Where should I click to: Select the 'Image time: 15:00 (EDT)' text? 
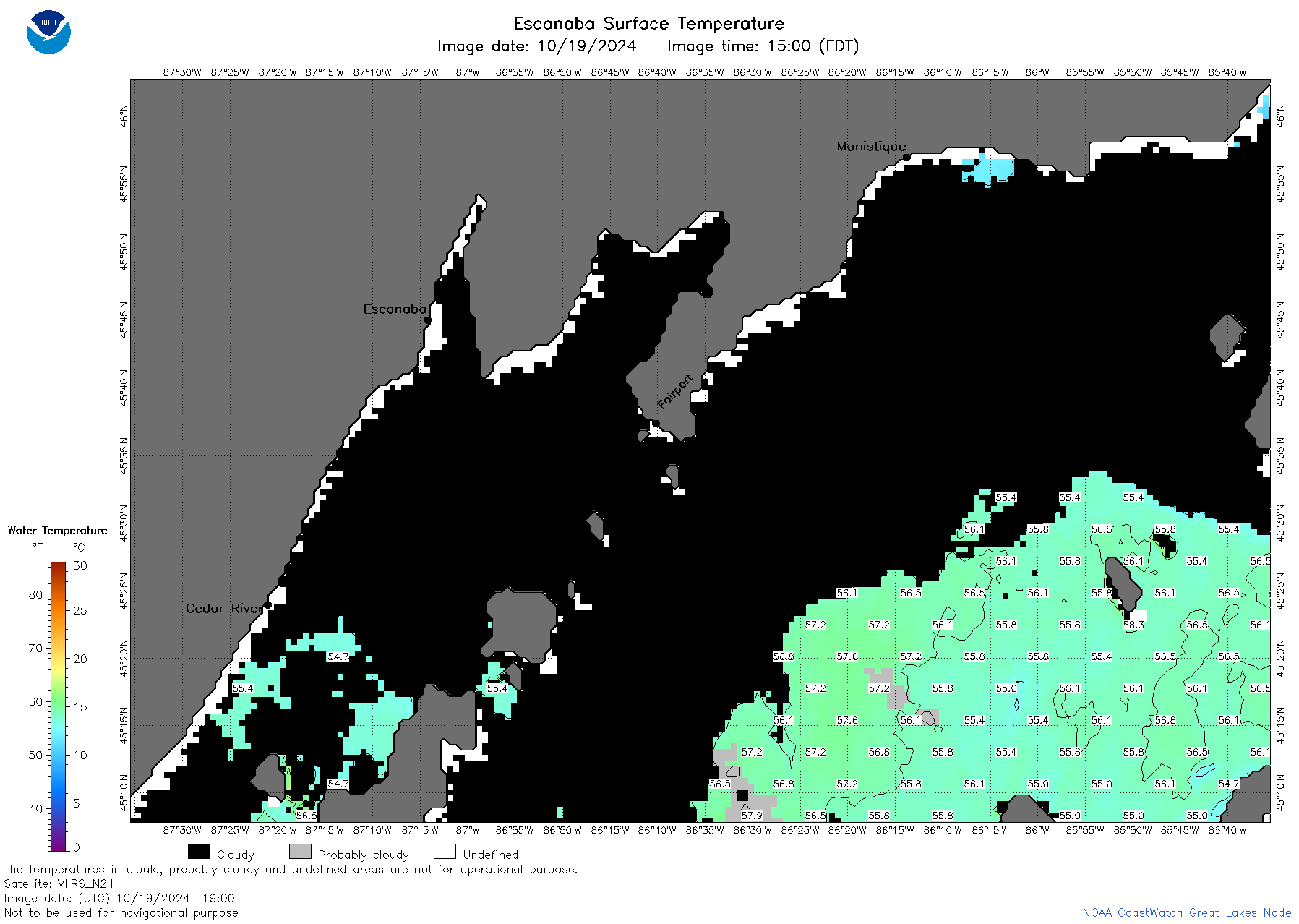tap(763, 46)
